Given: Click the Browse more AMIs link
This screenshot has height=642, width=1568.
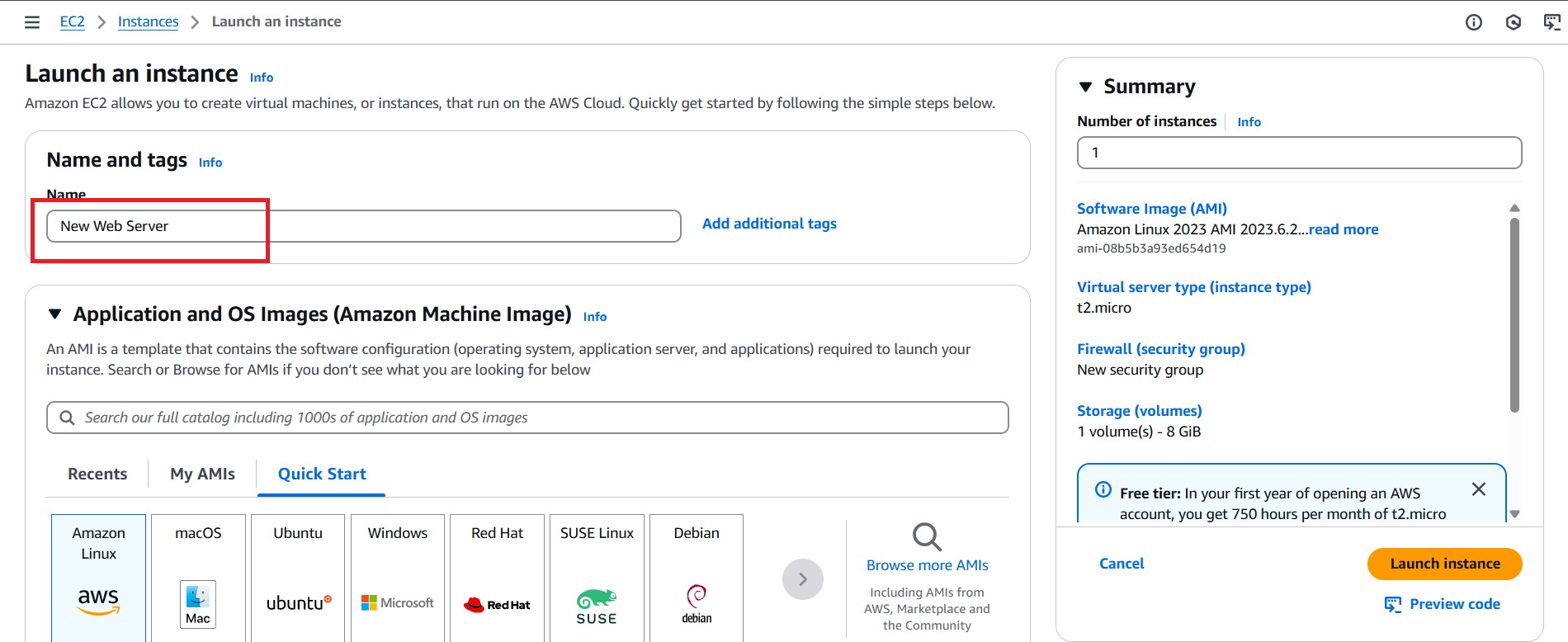Looking at the screenshot, I should coord(928,565).
